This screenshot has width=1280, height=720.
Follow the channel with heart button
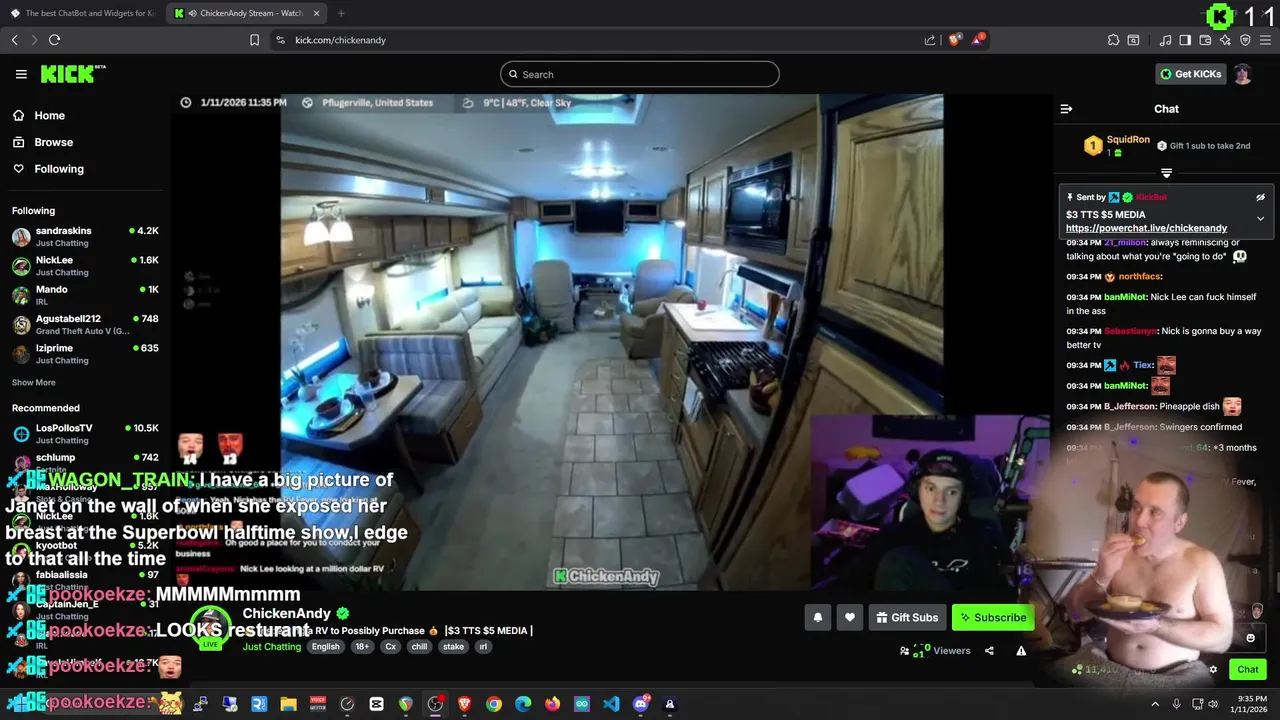tap(850, 618)
